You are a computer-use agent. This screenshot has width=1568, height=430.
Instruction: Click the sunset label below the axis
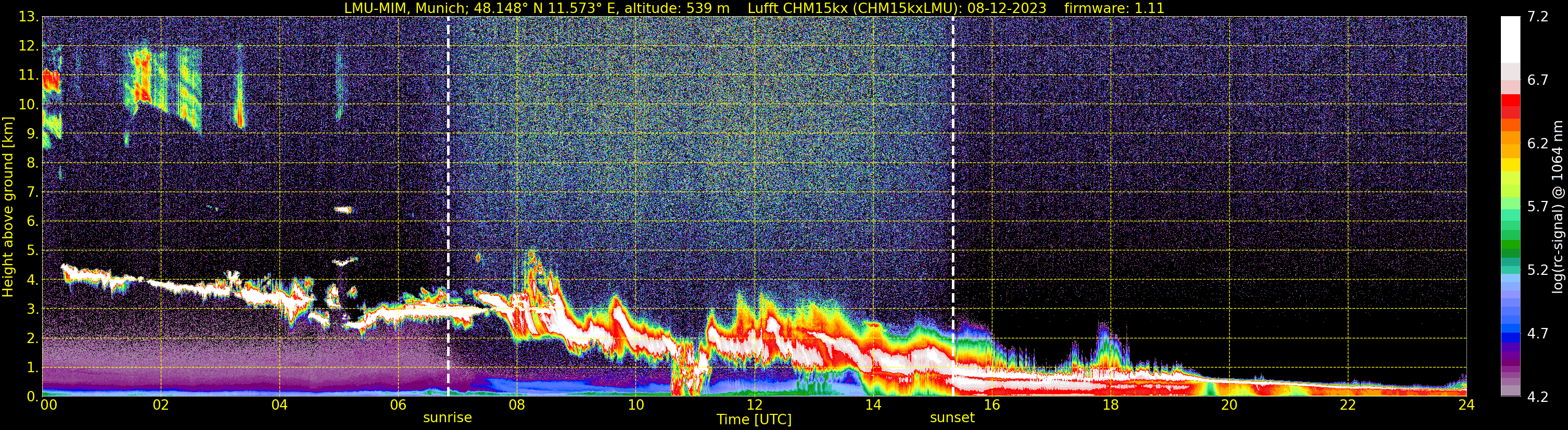click(x=952, y=418)
